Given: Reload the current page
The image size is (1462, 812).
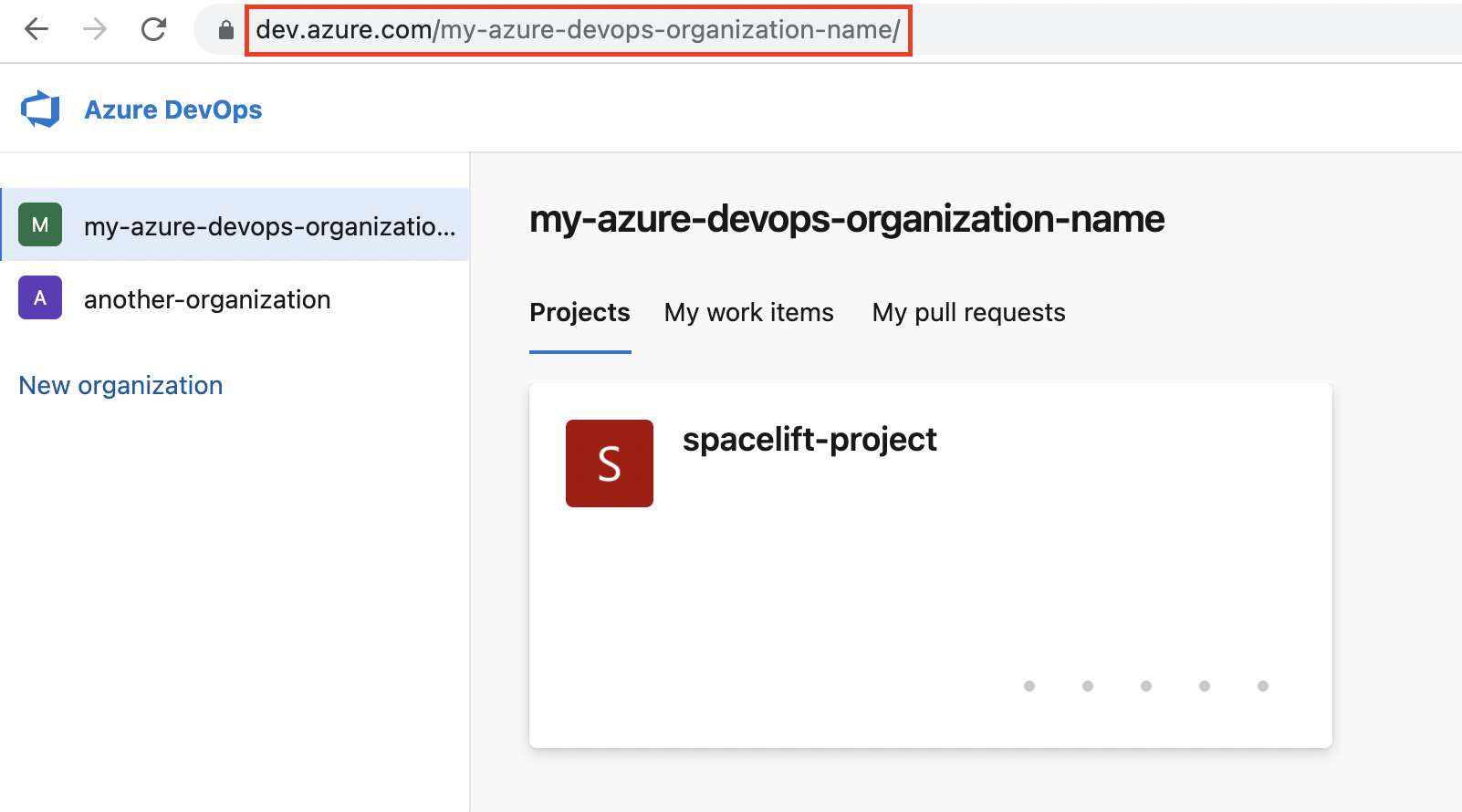Looking at the screenshot, I should pos(153,29).
